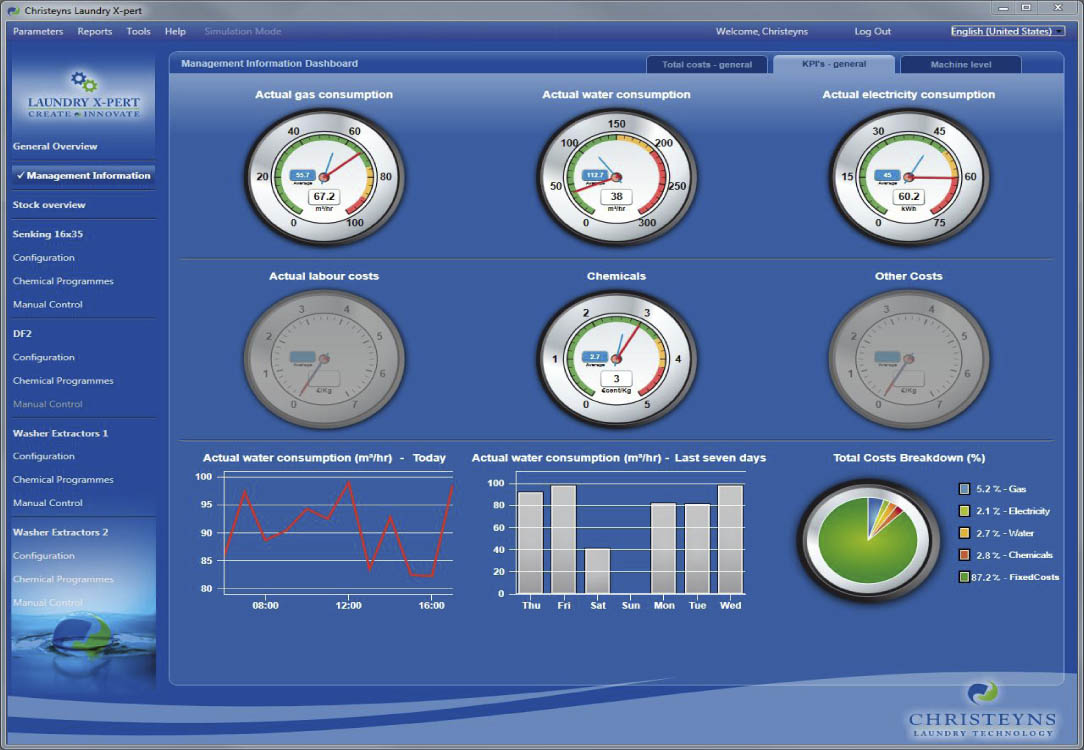1084x750 pixels.
Task: Open Chemical Programmes under Washer Extractors 2
Action: [x=63, y=579]
